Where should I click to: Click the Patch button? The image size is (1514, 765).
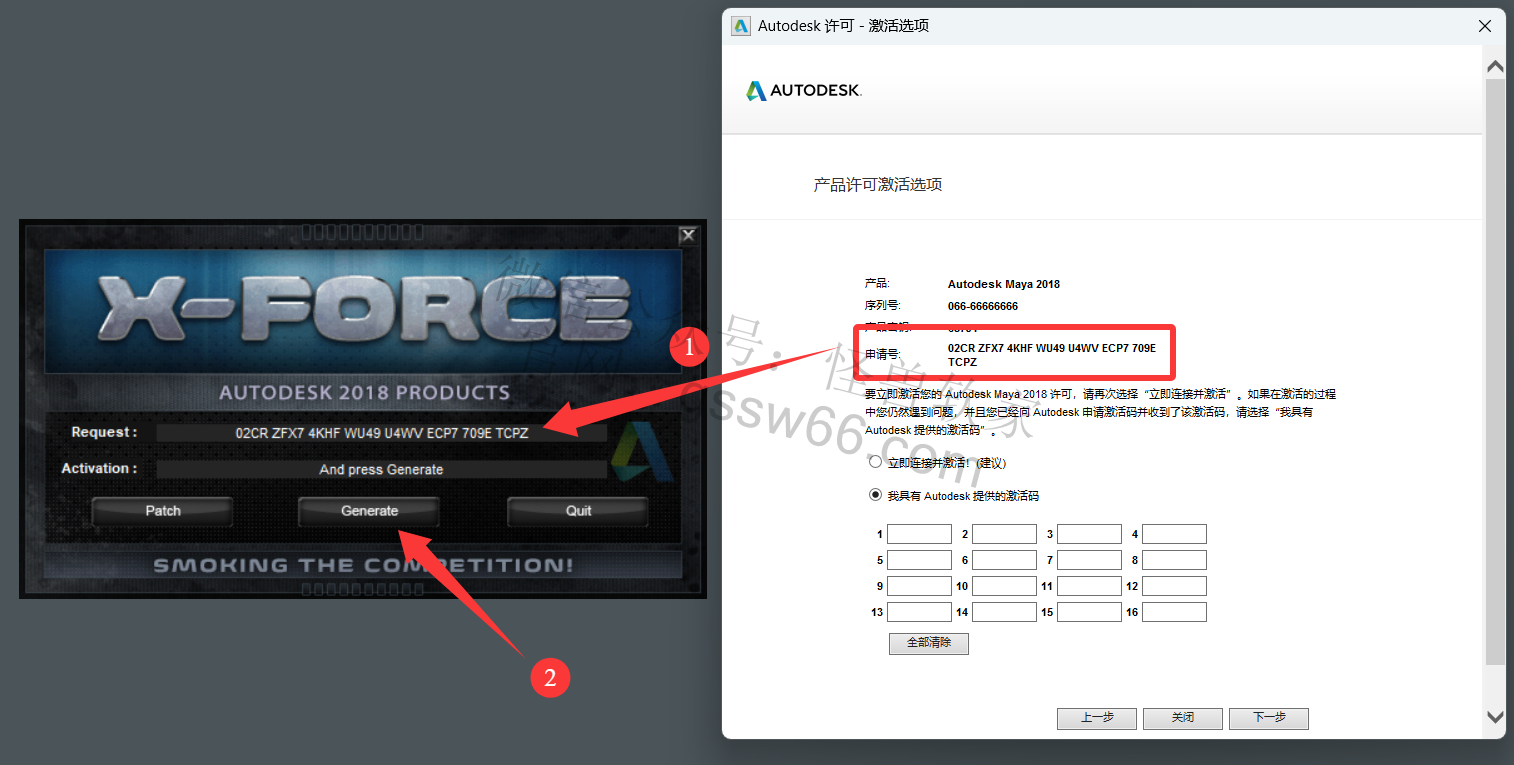[x=163, y=511]
